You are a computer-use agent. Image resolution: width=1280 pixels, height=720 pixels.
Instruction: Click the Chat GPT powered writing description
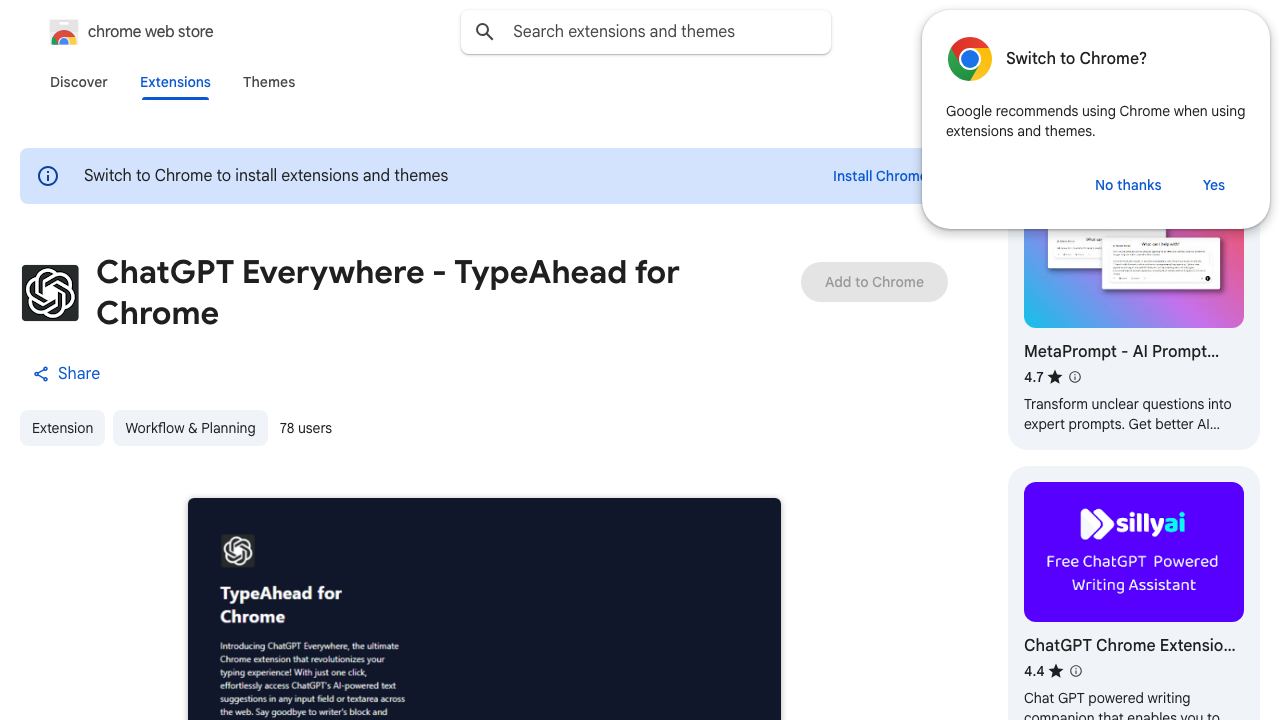1122,707
